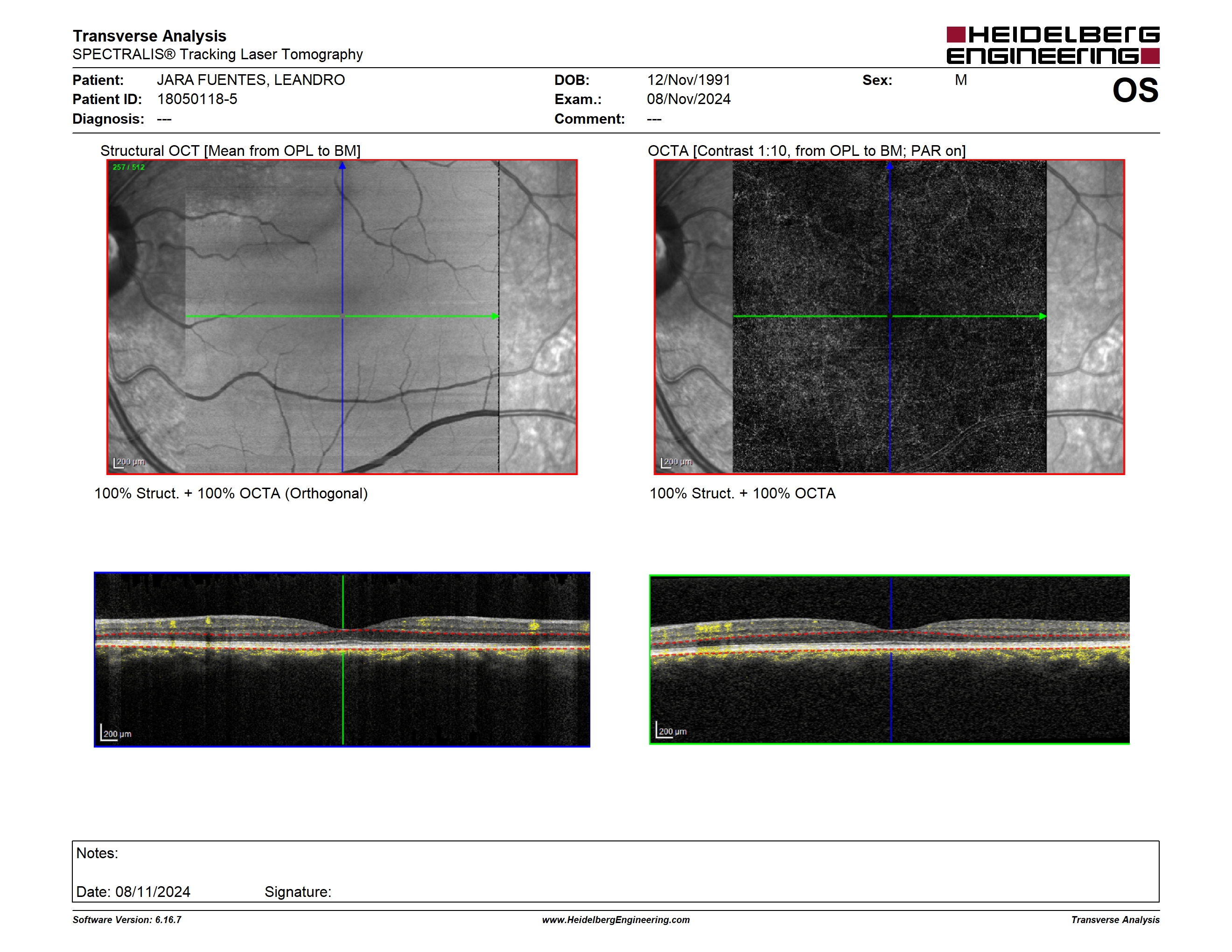Click the Transverse Analysis report title

click(149, 36)
